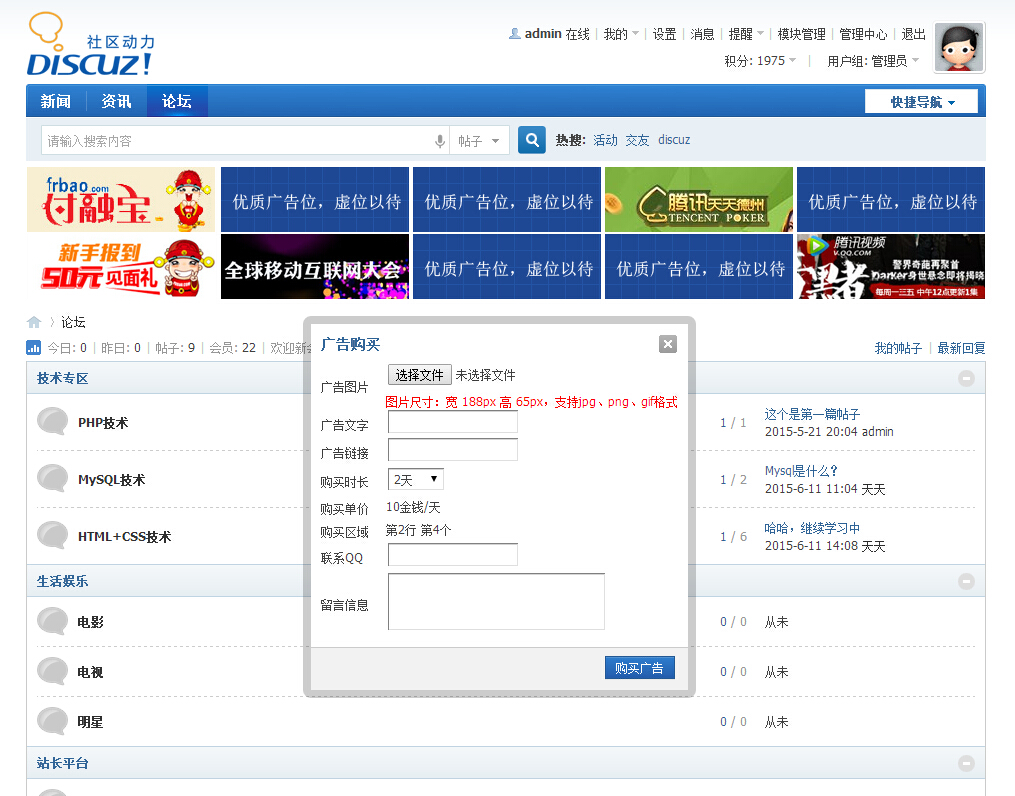Focus the 留言信息 textarea
Screen dimensions: 1015x796
[496, 601]
